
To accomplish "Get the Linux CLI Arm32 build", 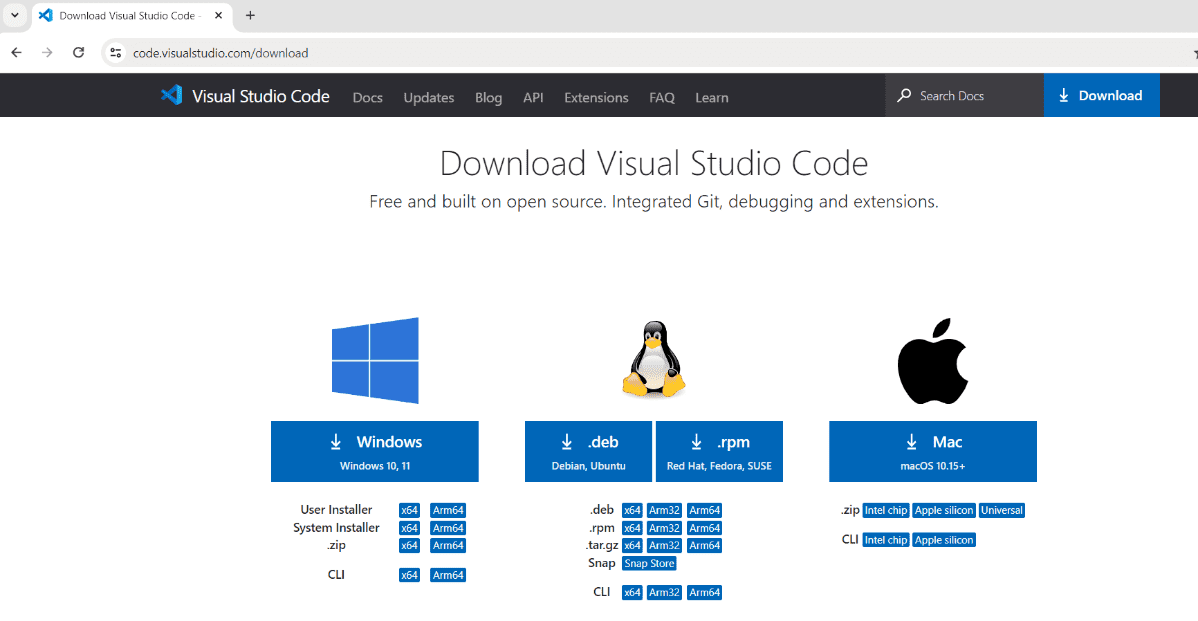I will [x=664, y=592].
